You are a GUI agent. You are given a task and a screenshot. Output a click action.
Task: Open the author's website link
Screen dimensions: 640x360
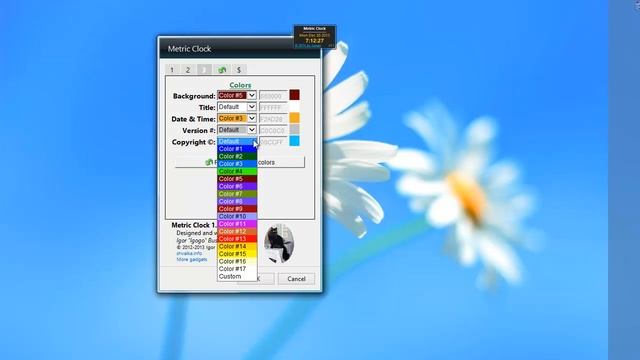[189, 253]
